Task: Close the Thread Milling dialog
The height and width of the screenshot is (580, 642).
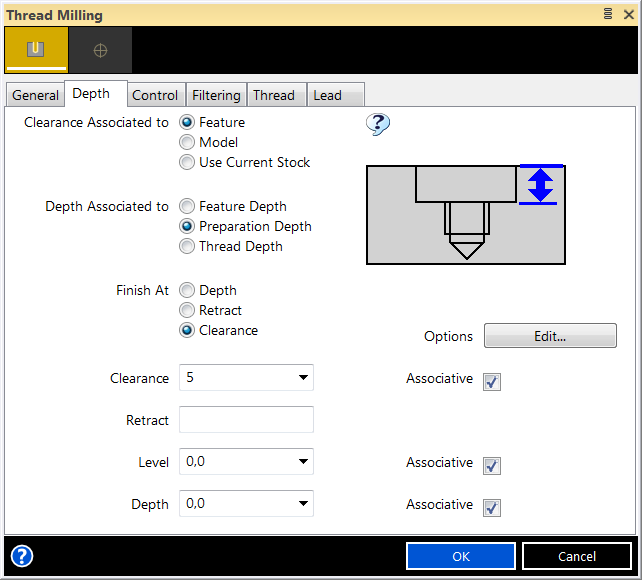Action: pyautogui.click(x=628, y=15)
